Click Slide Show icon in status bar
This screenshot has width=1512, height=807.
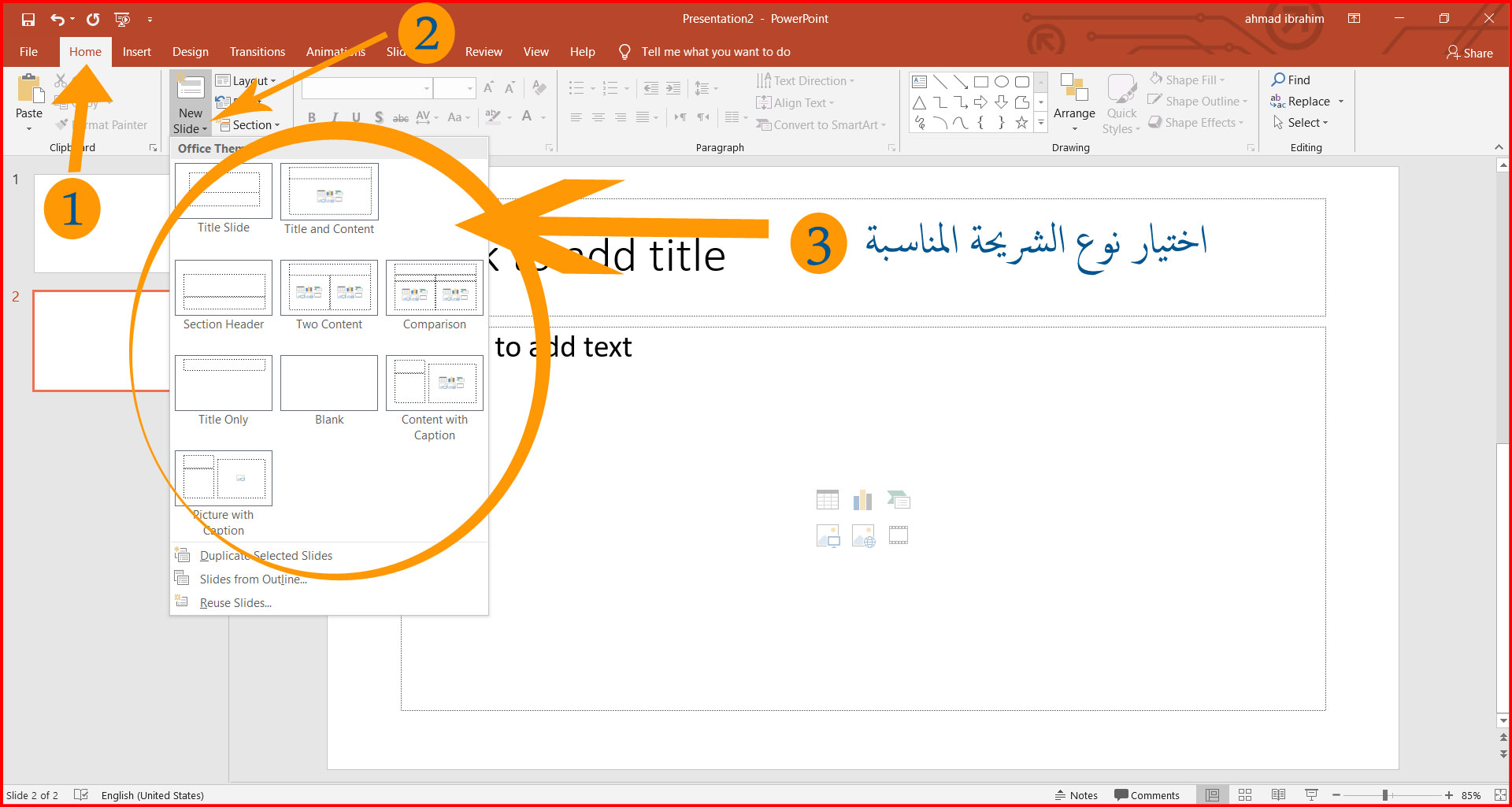(1311, 795)
